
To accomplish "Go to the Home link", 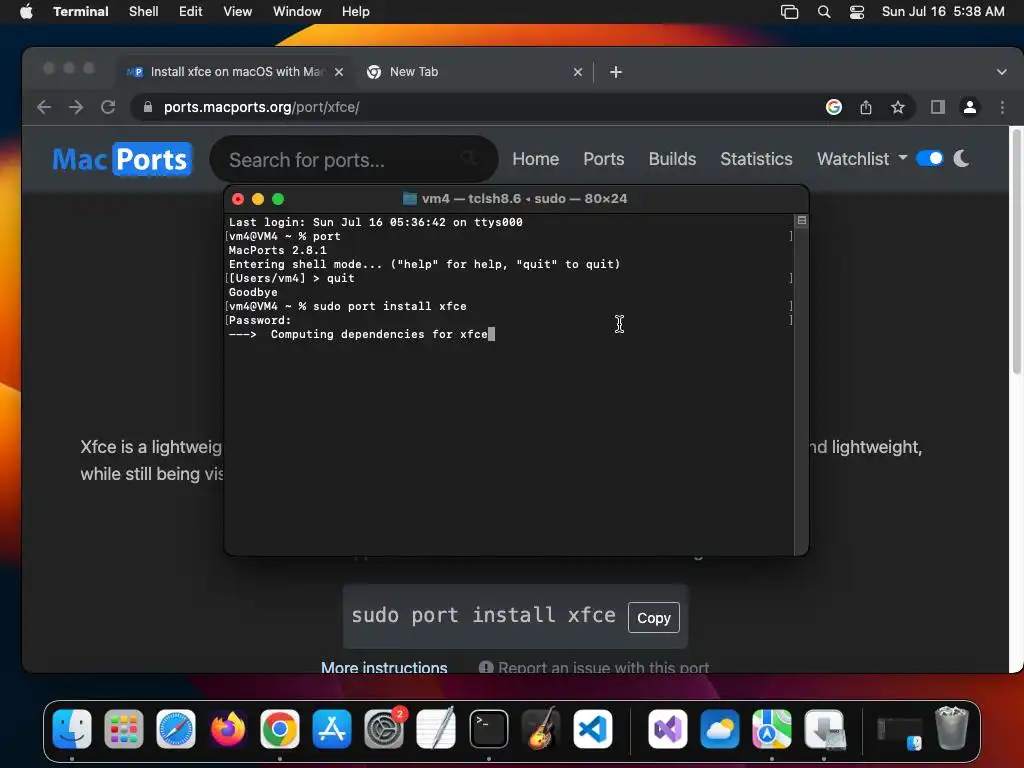I will 536,159.
